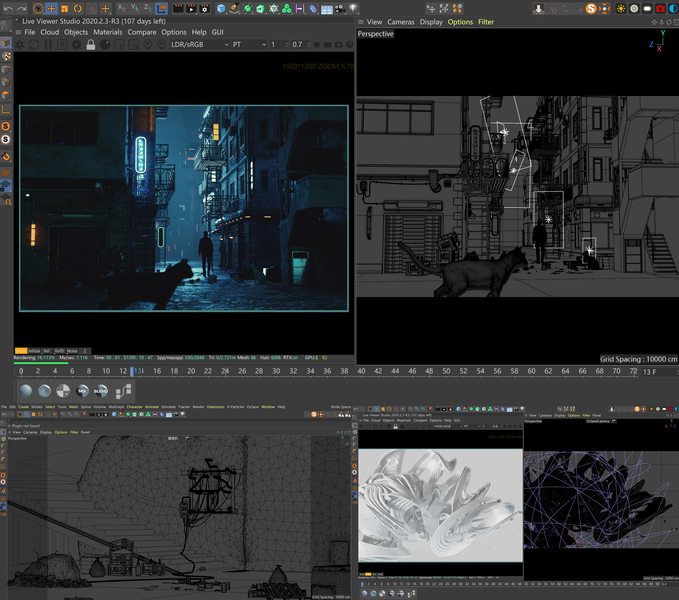Toggle the Live Viewer resolution lock icon
Image resolution: width=679 pixels, height=600 pixels.
click(91, 45)
